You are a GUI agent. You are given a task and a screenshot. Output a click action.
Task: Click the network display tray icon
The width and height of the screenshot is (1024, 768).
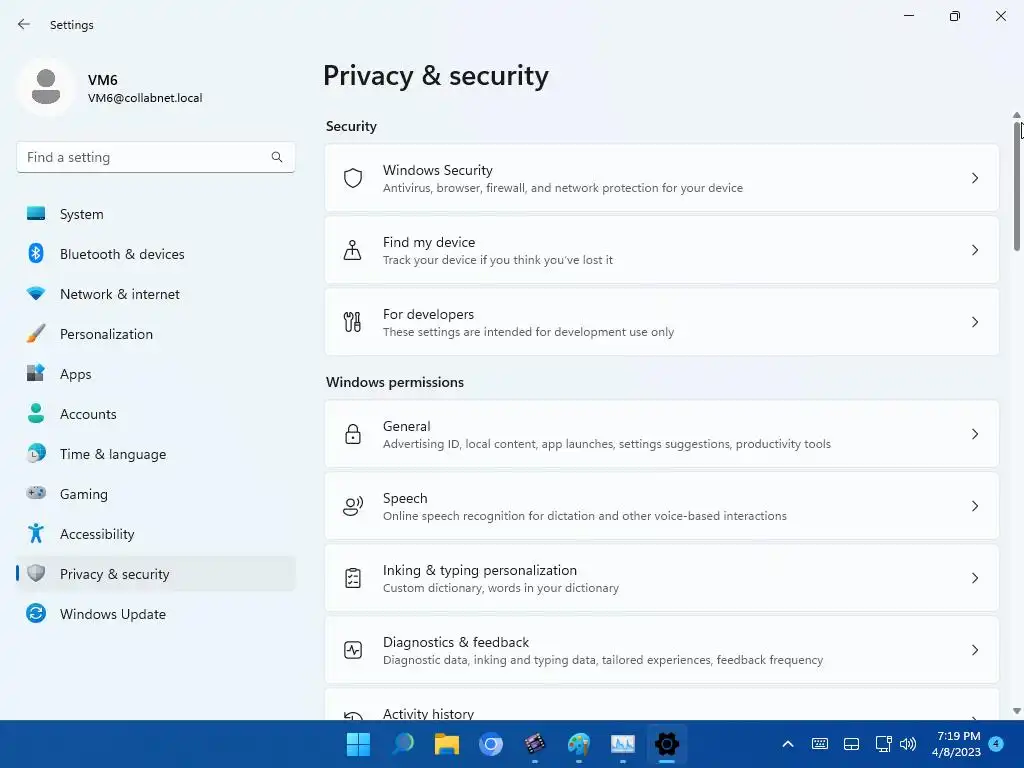click(883, 744)
